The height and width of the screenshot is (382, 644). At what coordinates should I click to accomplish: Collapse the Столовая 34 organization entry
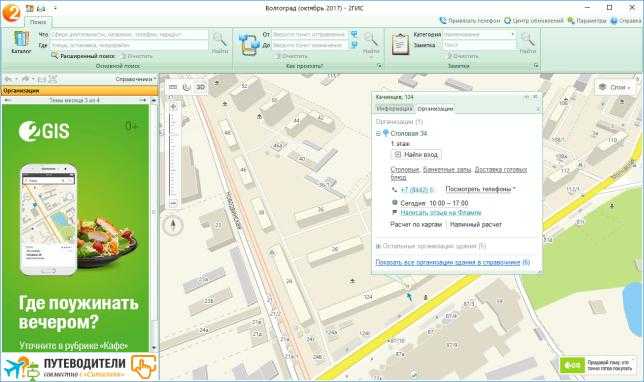click(x=378, y=133)
